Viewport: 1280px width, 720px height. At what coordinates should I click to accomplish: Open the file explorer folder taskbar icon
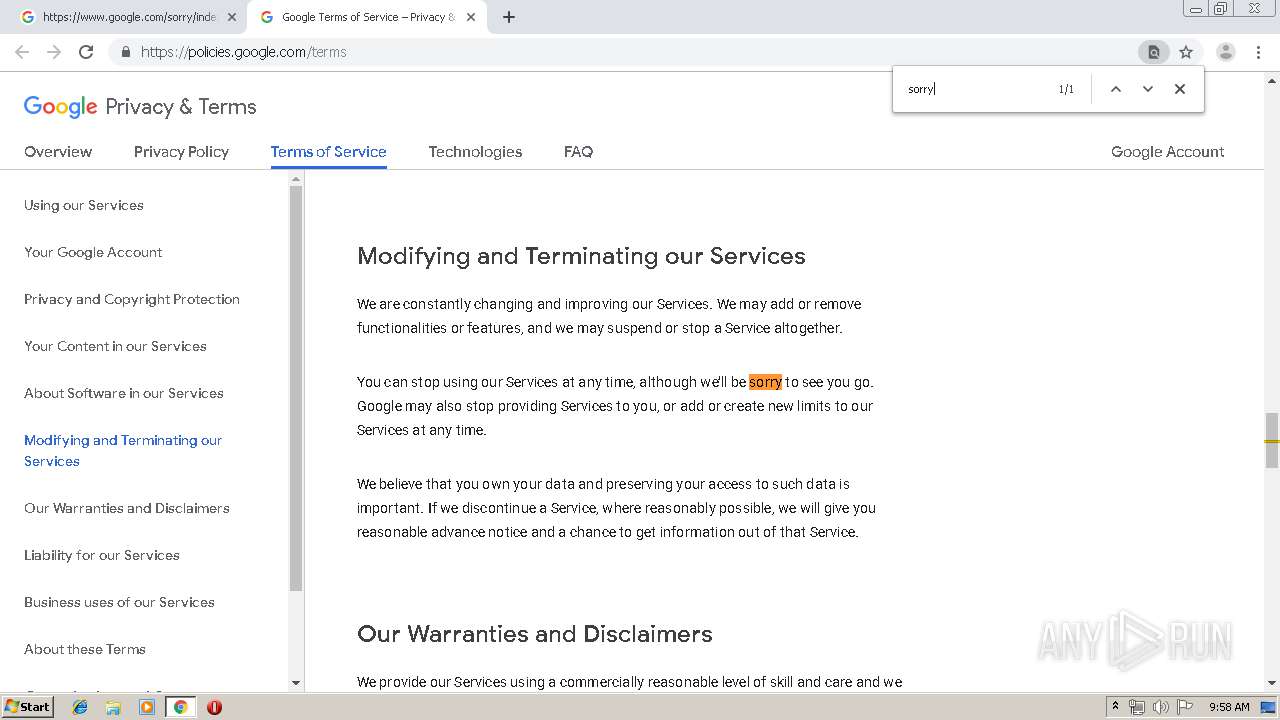pos(113,707)
